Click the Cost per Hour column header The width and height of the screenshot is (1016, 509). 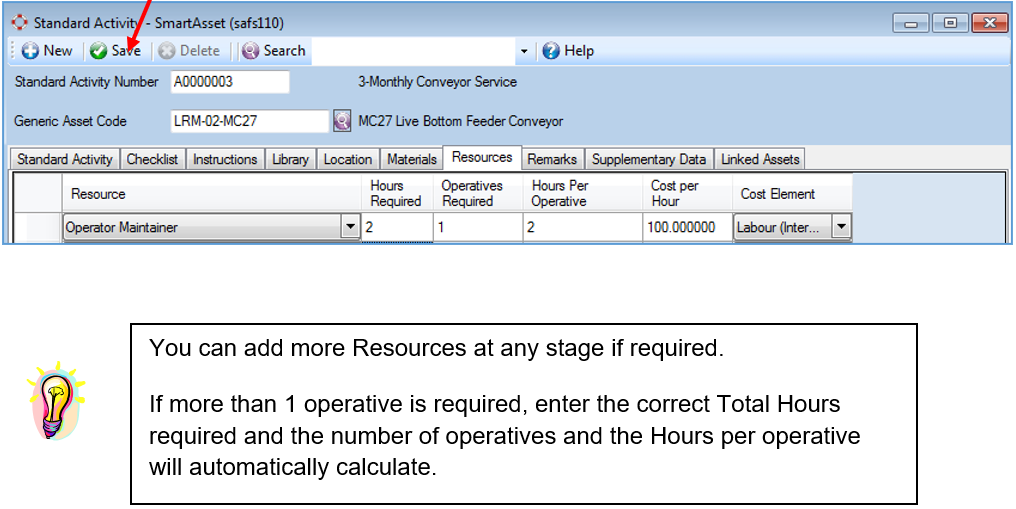(x=687, y=194)
